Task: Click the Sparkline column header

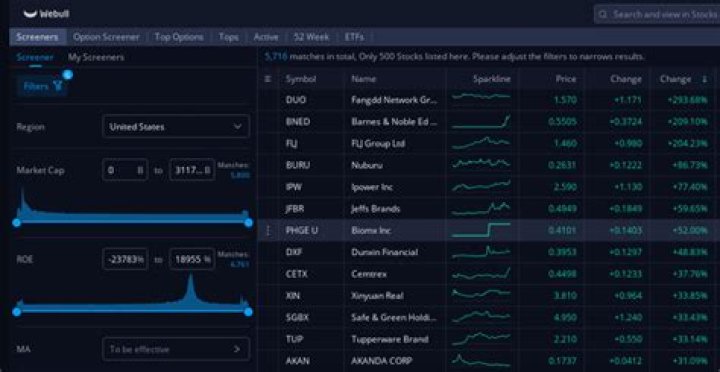Action: coord(492,79)
